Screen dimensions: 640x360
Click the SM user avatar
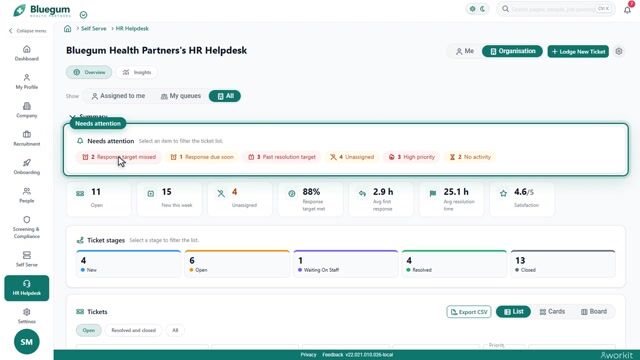tap(27, 342)
